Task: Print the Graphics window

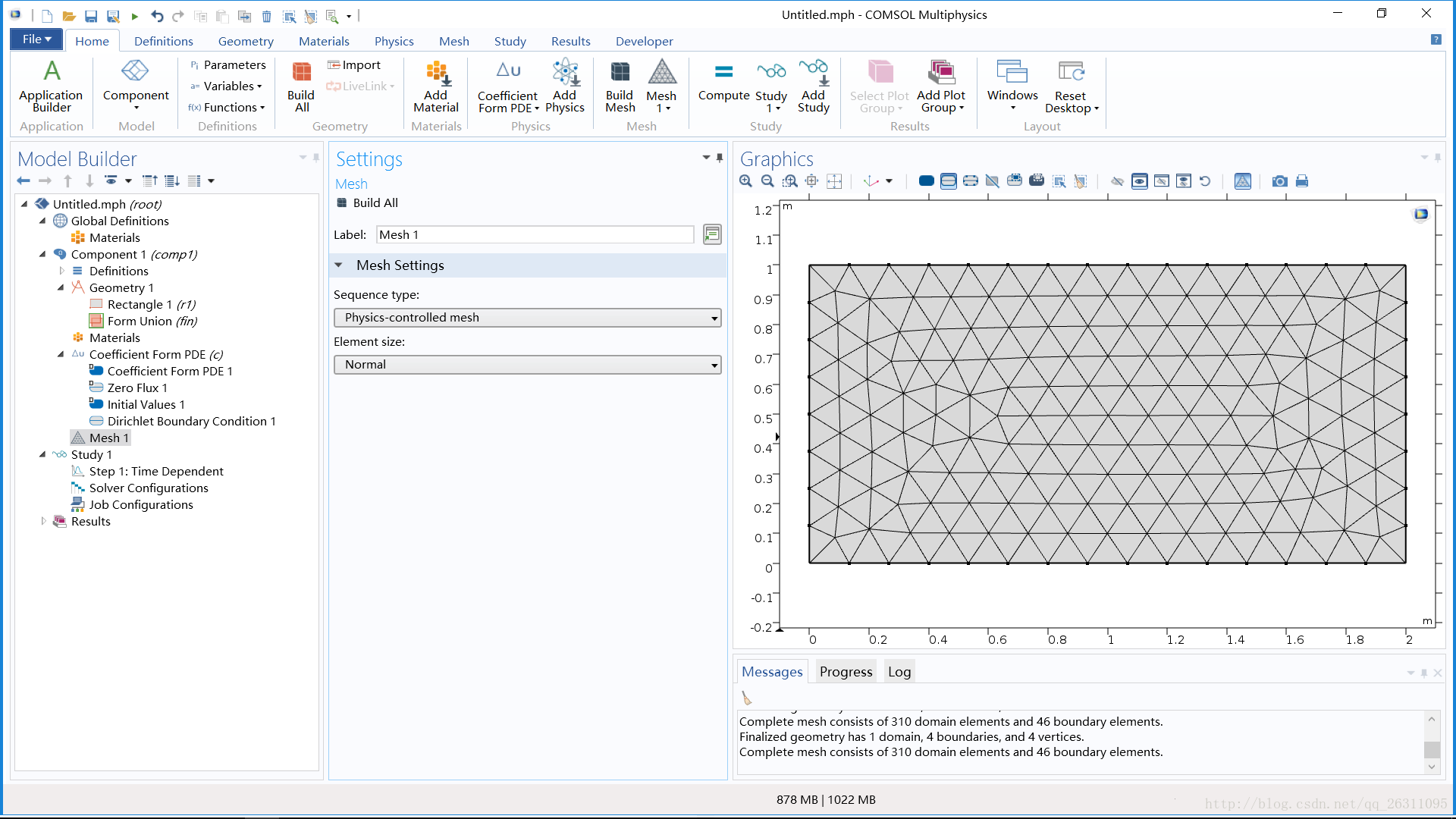Action: pyautogui.click(x=1302, y=181)
